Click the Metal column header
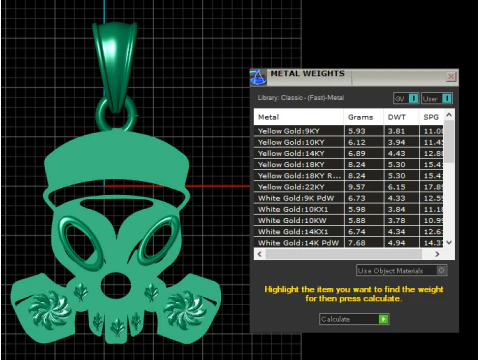Viewport: 480px width, 360px height. pyautogui.click(x=299, y=117)
